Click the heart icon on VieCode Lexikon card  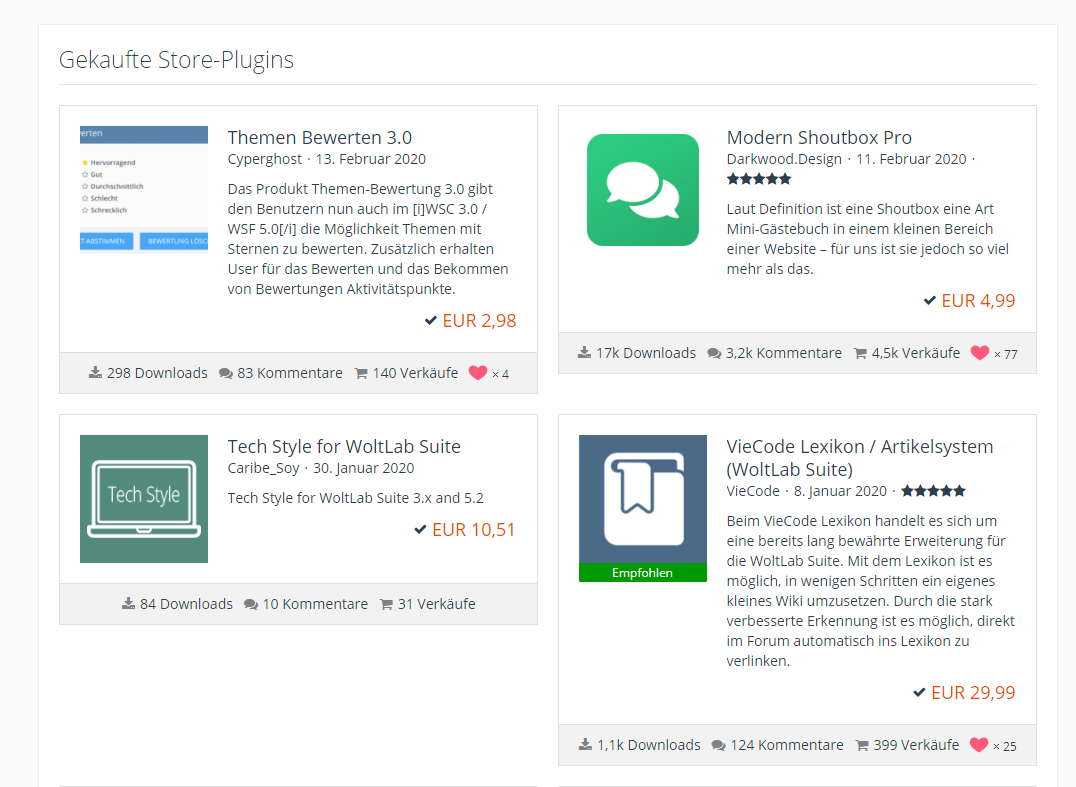coord(978,745)
